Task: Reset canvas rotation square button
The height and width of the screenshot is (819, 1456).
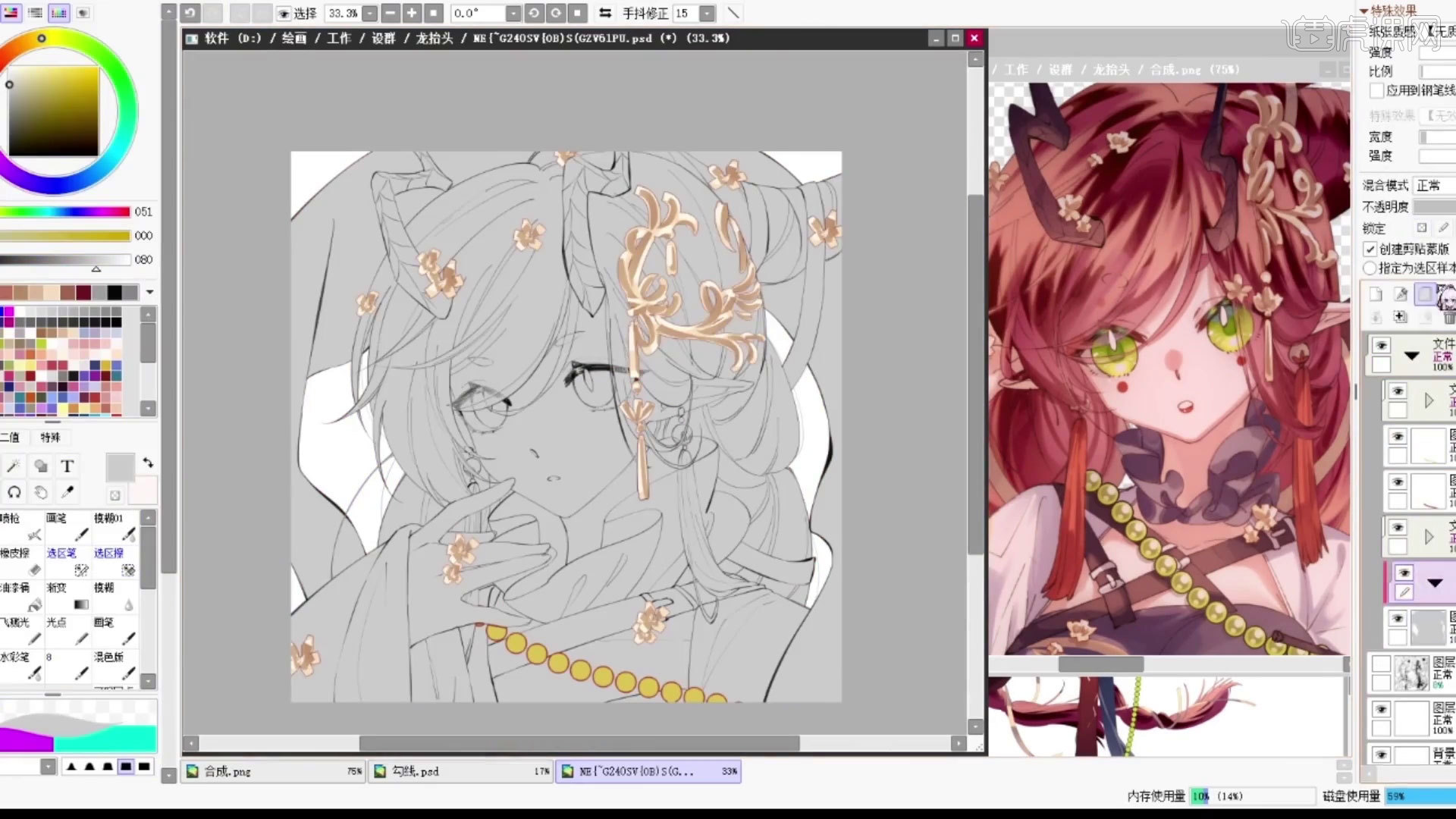Action: 578,13
